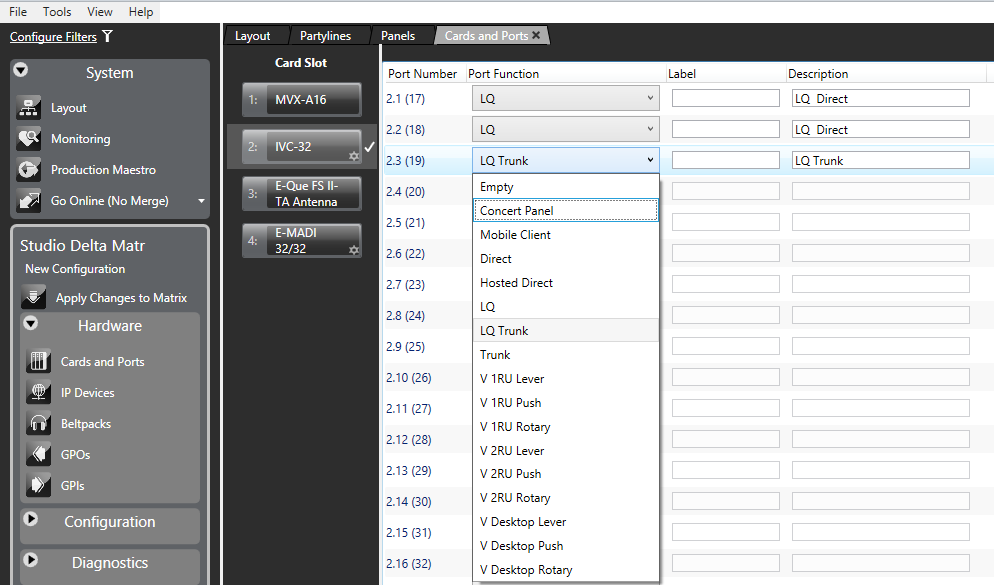Click the Label field for port 2.3
Screen dimensions: 994x585
click(x=725, y=160)
